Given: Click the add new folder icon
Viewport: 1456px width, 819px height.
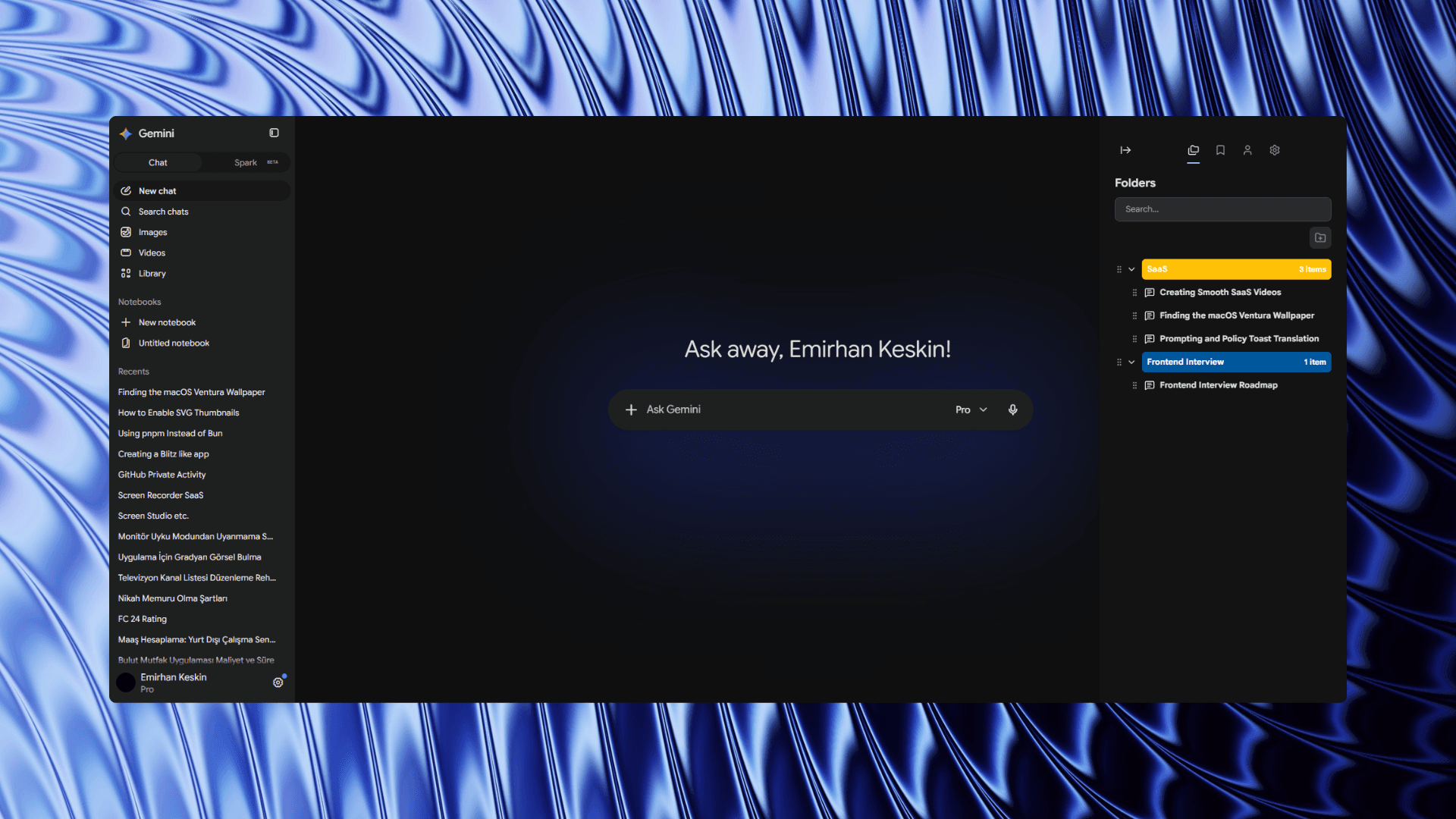Looking at the screenshot, I should point(1320,237).
